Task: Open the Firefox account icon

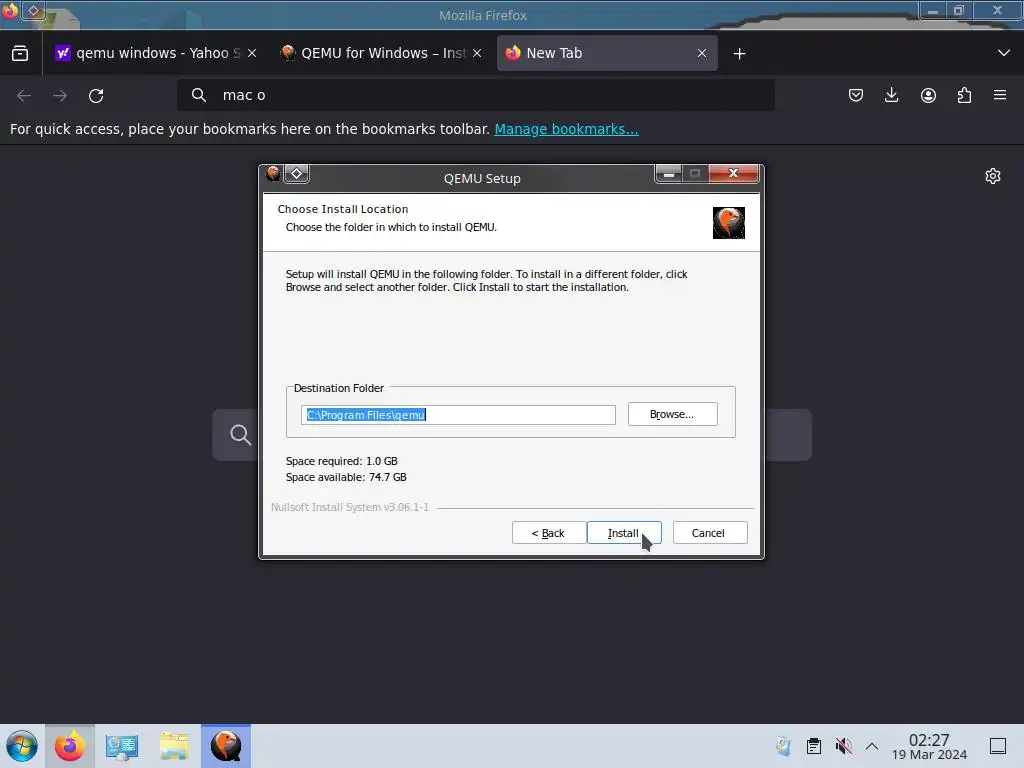Action: pyautogui.click(x=928, y=95)
